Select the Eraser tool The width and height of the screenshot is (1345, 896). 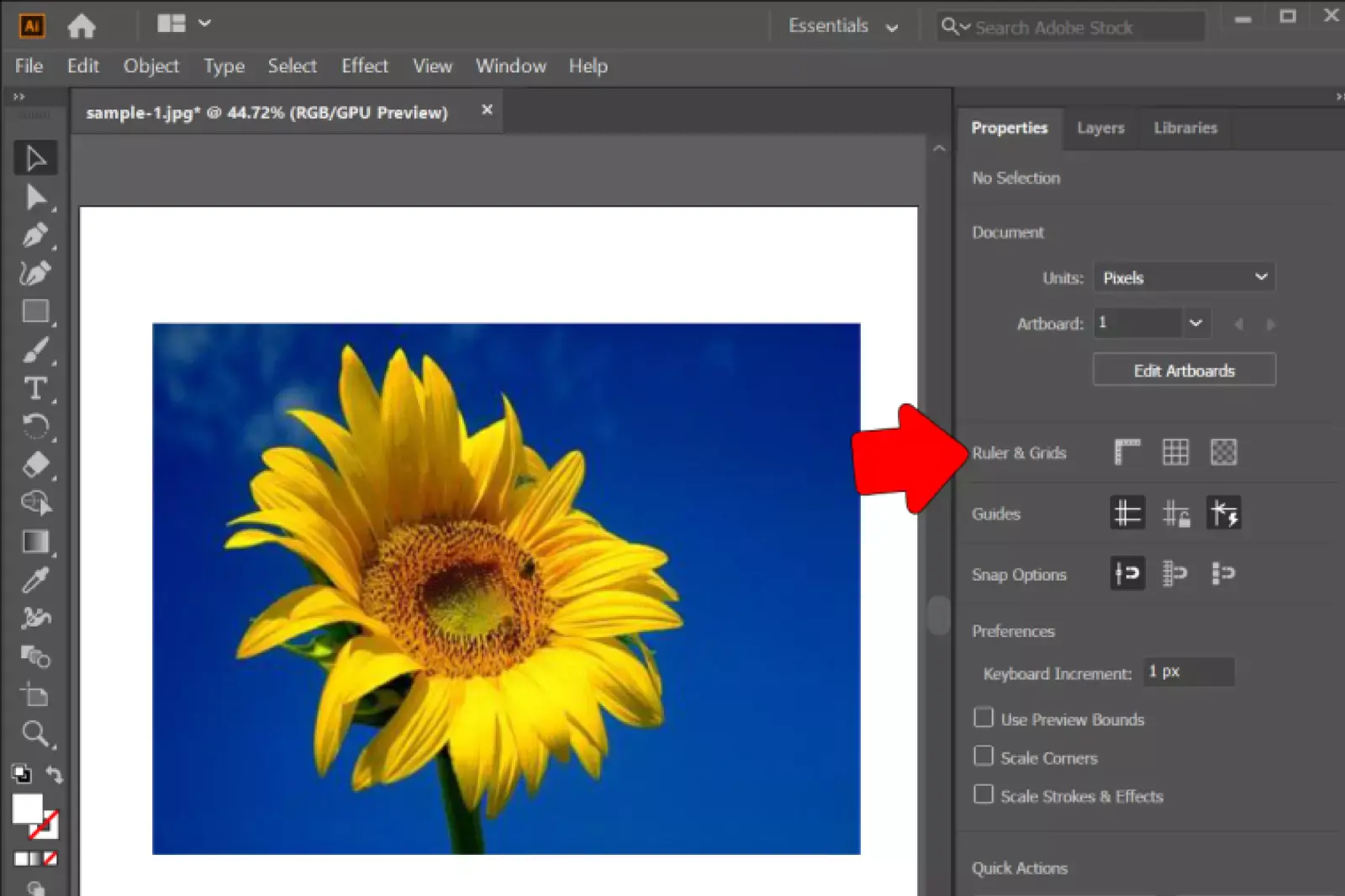(35, 464)
